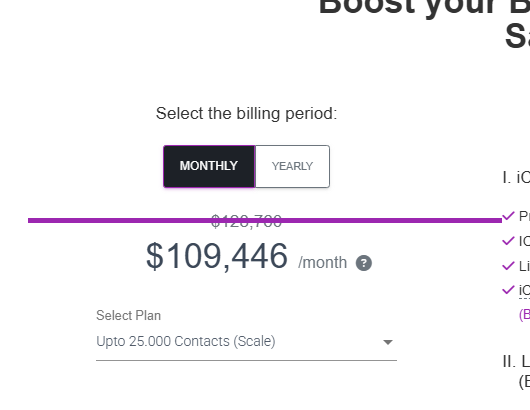Image resolution: width=530 pixels, height=410 pixels.
Task: Open section "I." heading on right
Action: (x=516, y=177)
